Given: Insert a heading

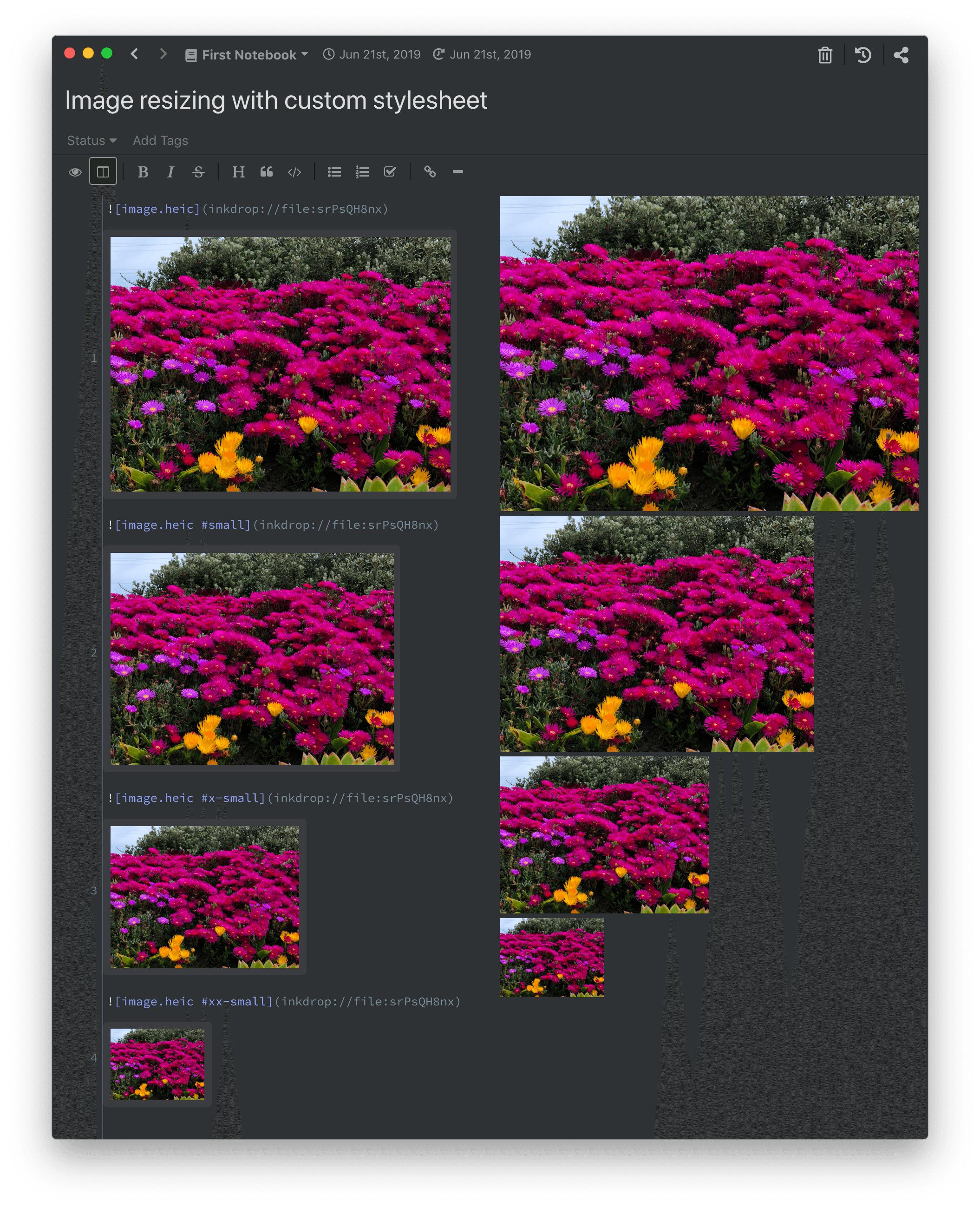Looking at the screenshot, I should tap(238, 172).
